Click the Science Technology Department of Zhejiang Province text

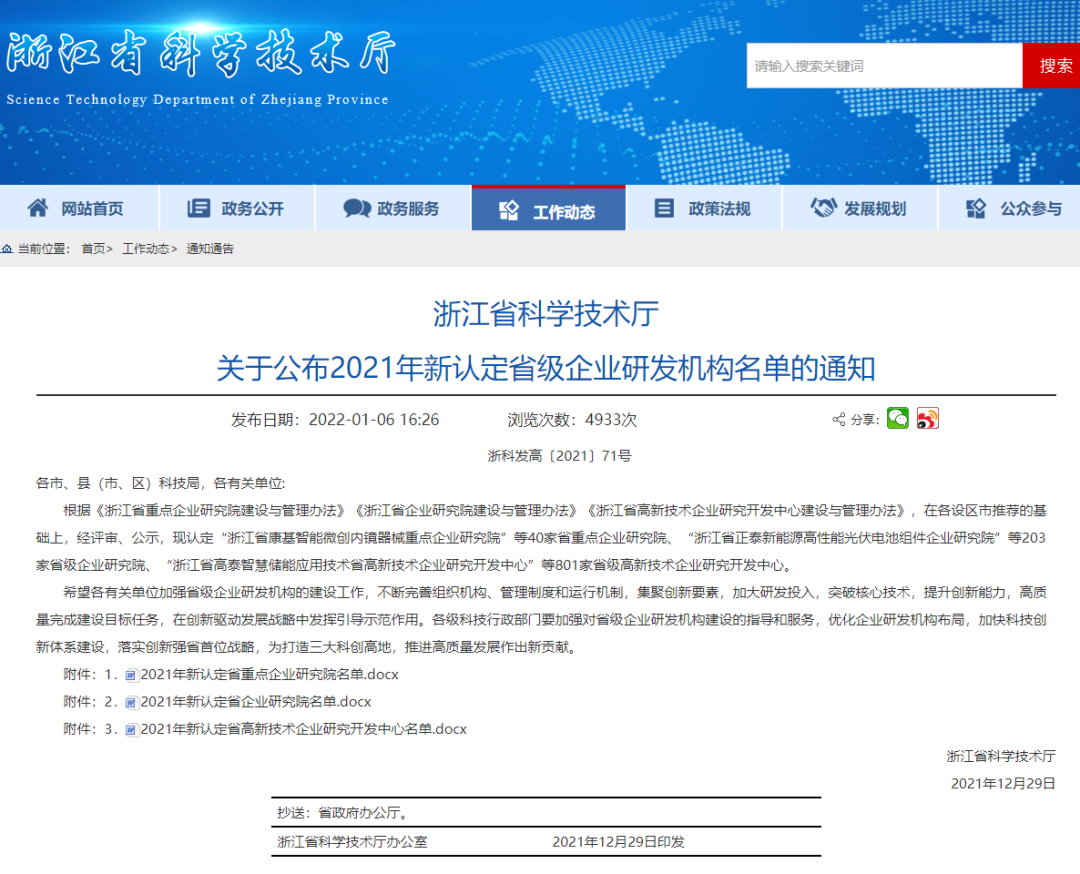pyautogui.click(x=198, y=99)
